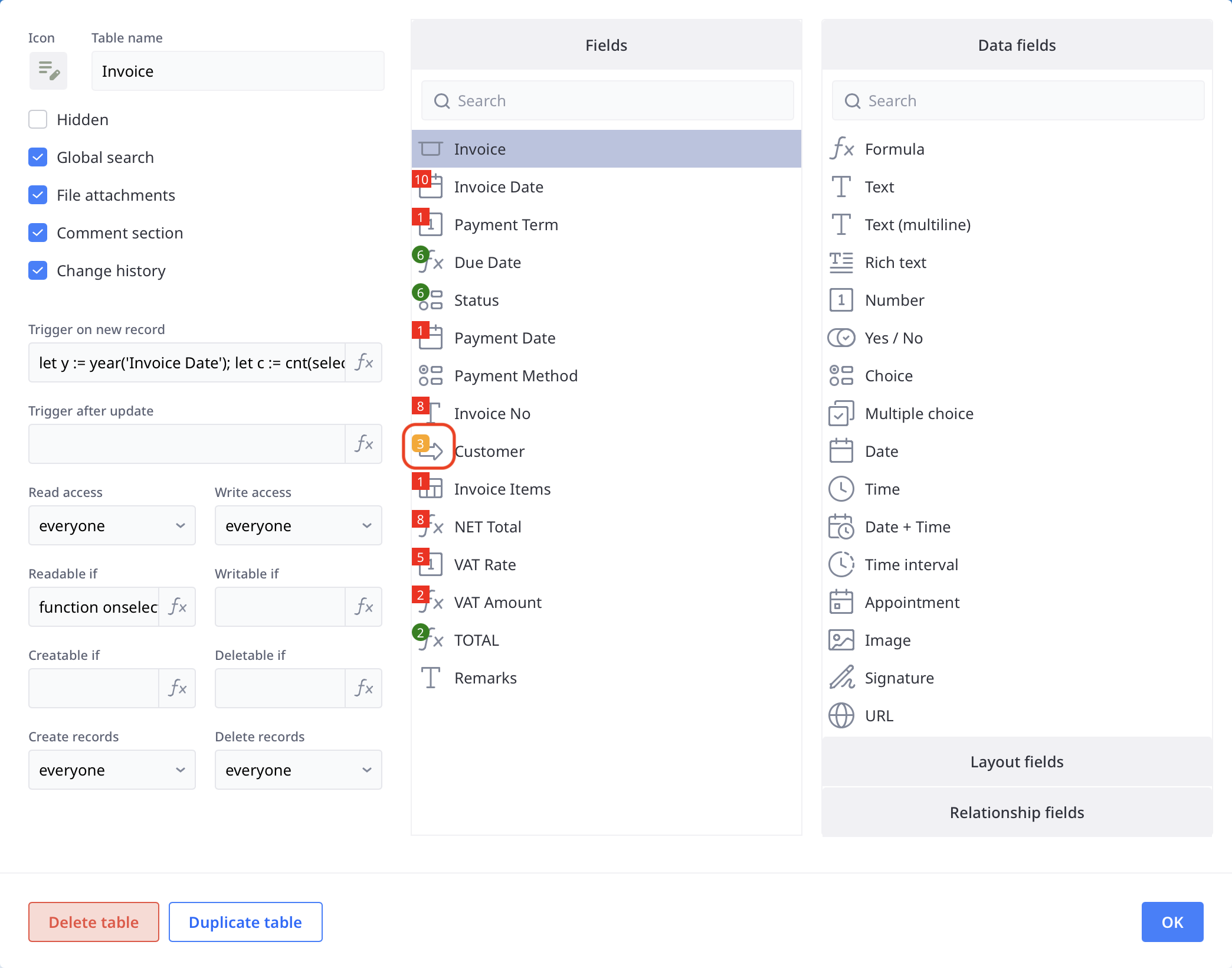Add a Signature data field
This screenshot has width=1232, height=968.
(x=899, y=678)
